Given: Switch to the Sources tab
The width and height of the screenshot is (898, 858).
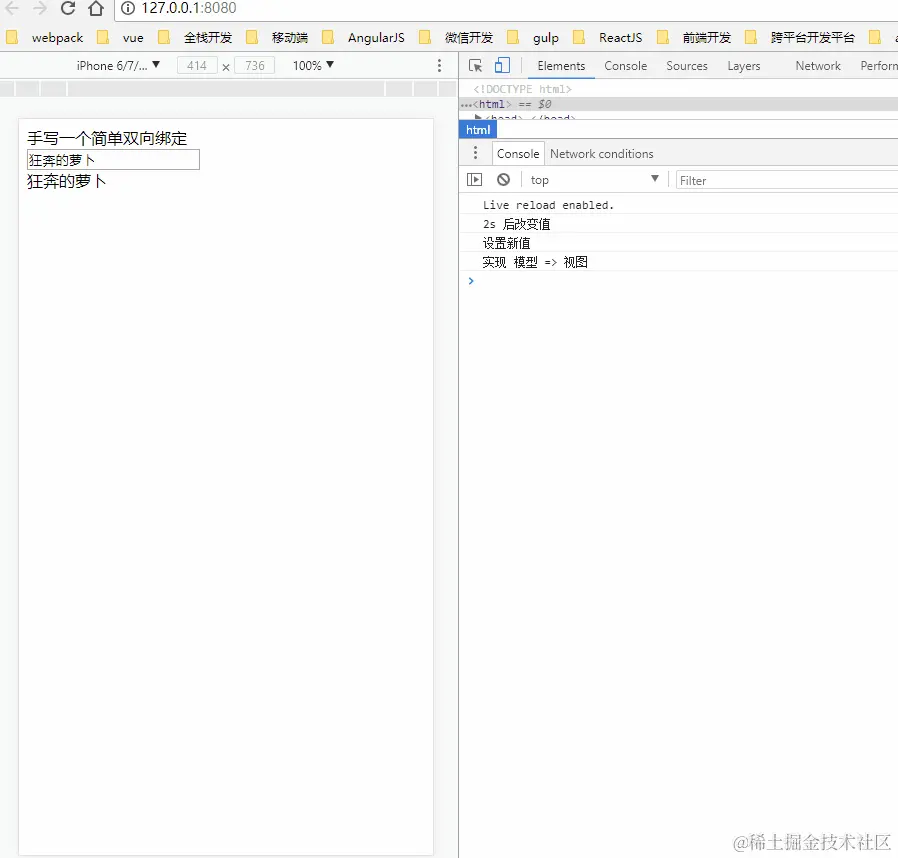Looking at the screenshot, I should pos(687,65).
